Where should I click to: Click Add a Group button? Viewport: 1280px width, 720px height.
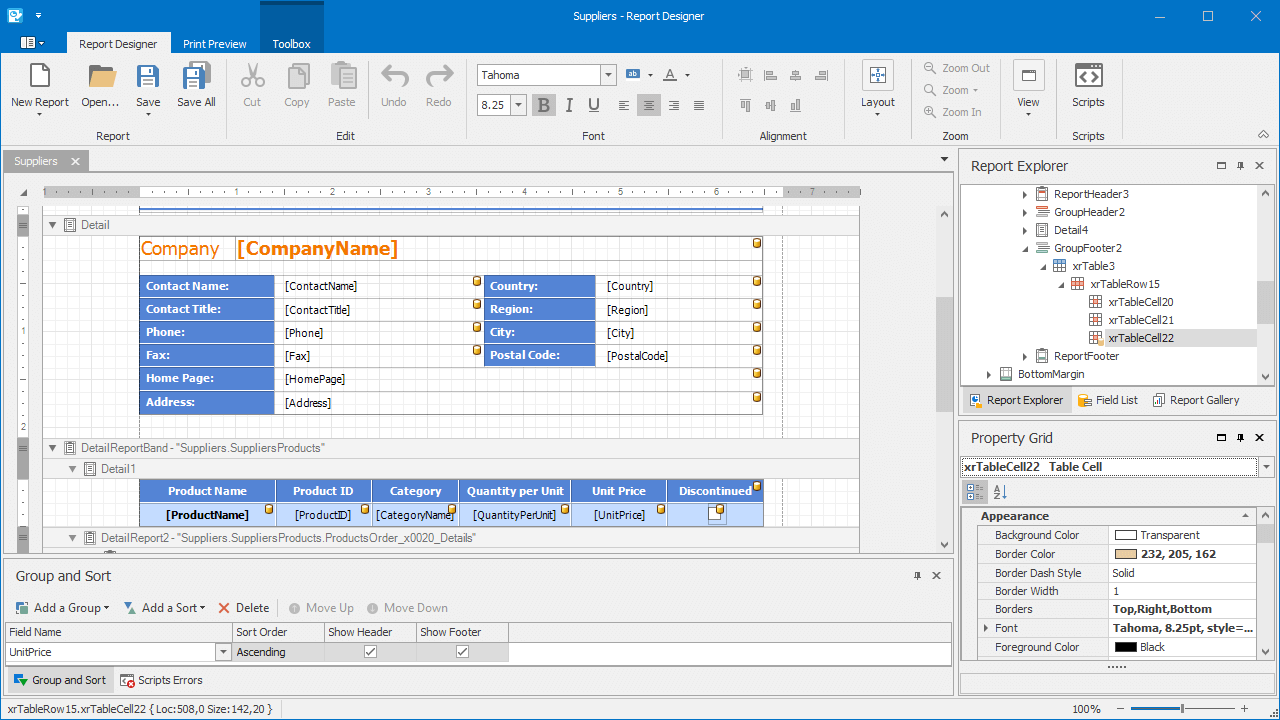[62, 608]
